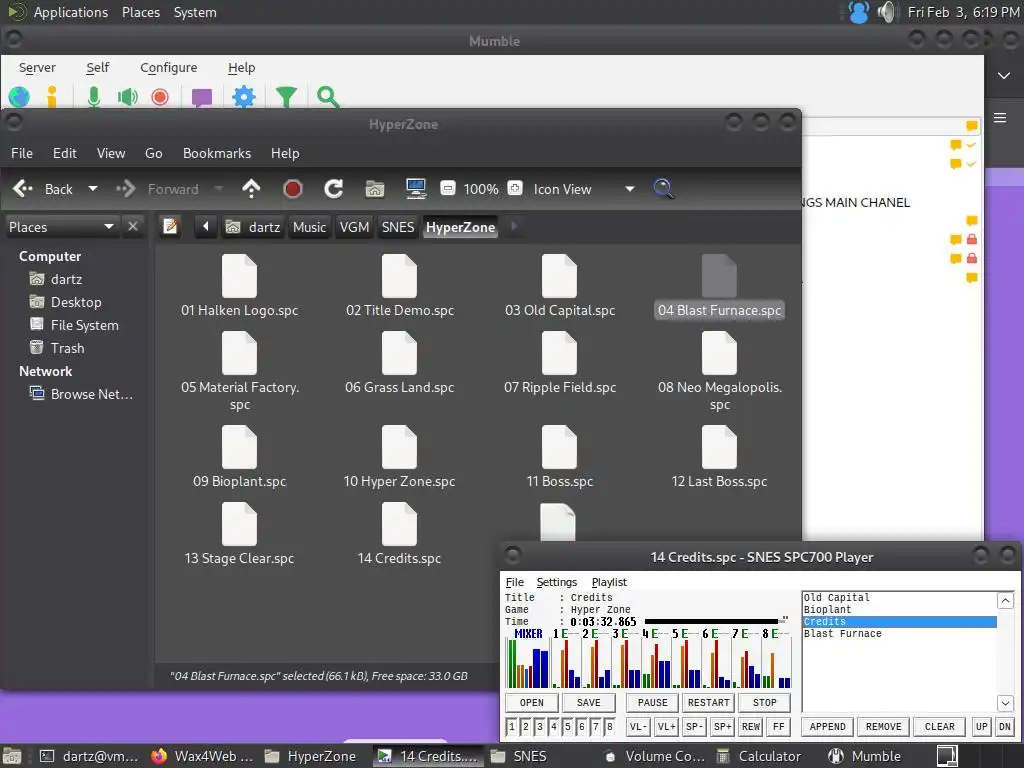Select 12 Last Boss.spc file
The width and height of the screenshot is (1024, 768).
click(x=719, y=457)
